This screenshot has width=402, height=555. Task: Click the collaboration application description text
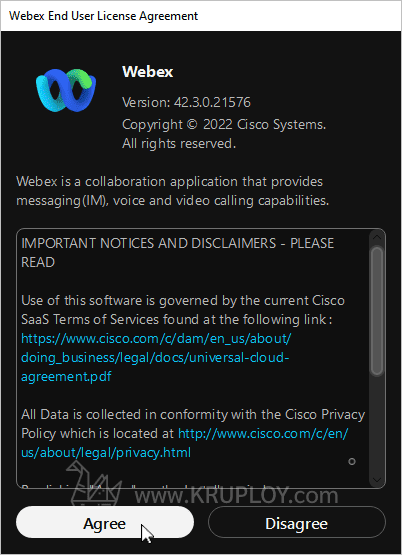(173, 191)
